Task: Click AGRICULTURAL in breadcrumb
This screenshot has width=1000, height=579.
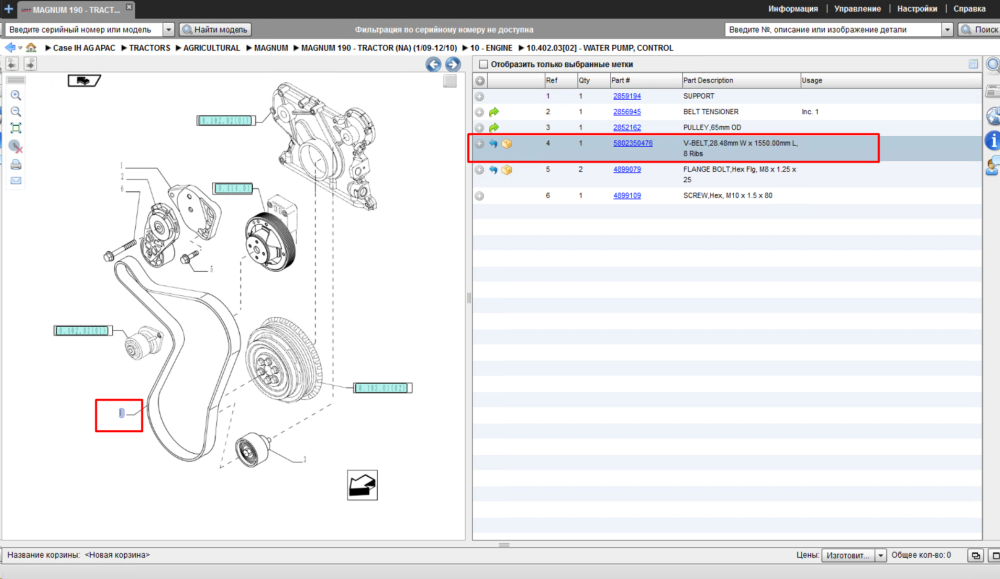Action: pyautogui.click(x=211, y=48)
